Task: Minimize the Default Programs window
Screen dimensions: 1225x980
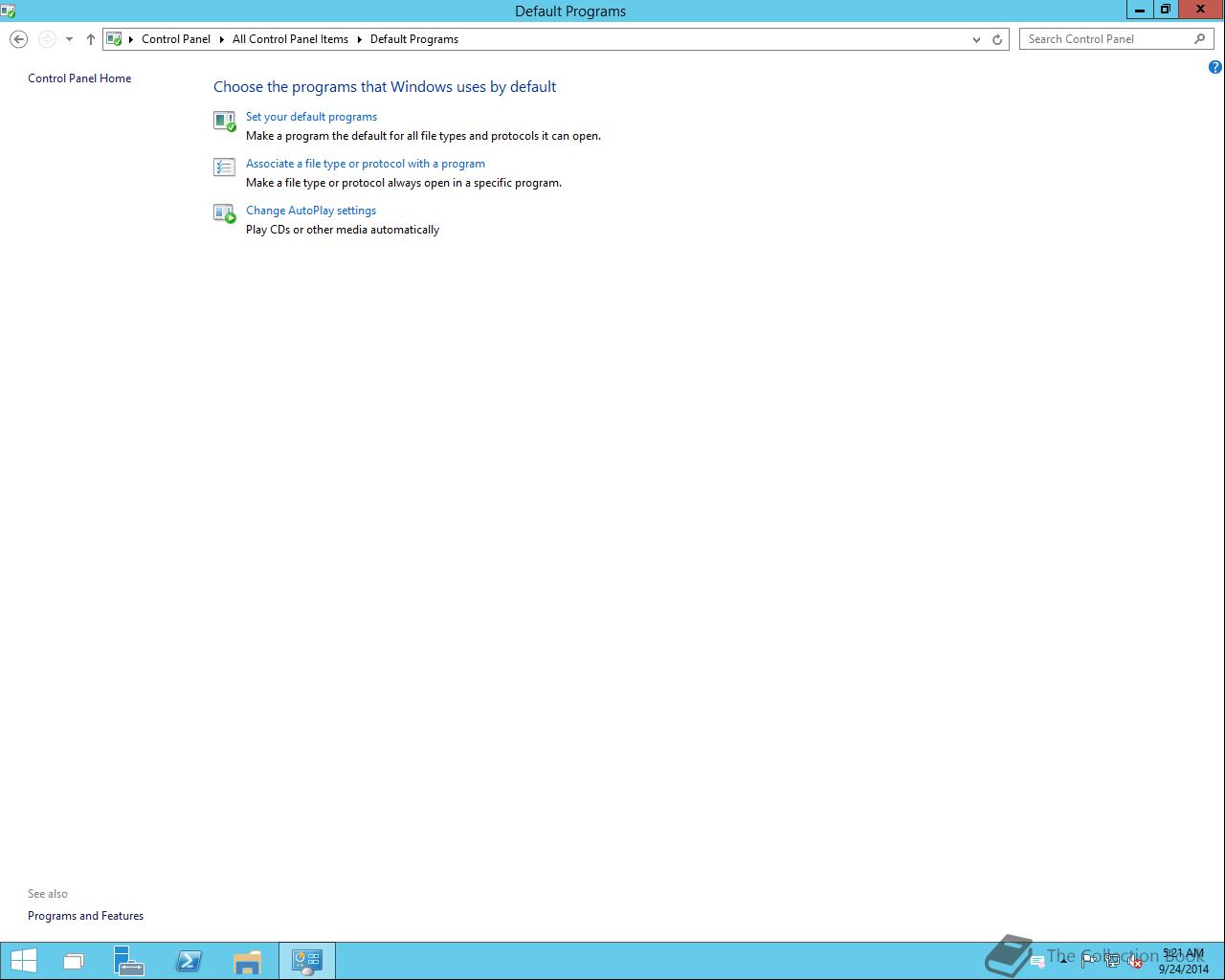Action: [x=1139, y=10]
